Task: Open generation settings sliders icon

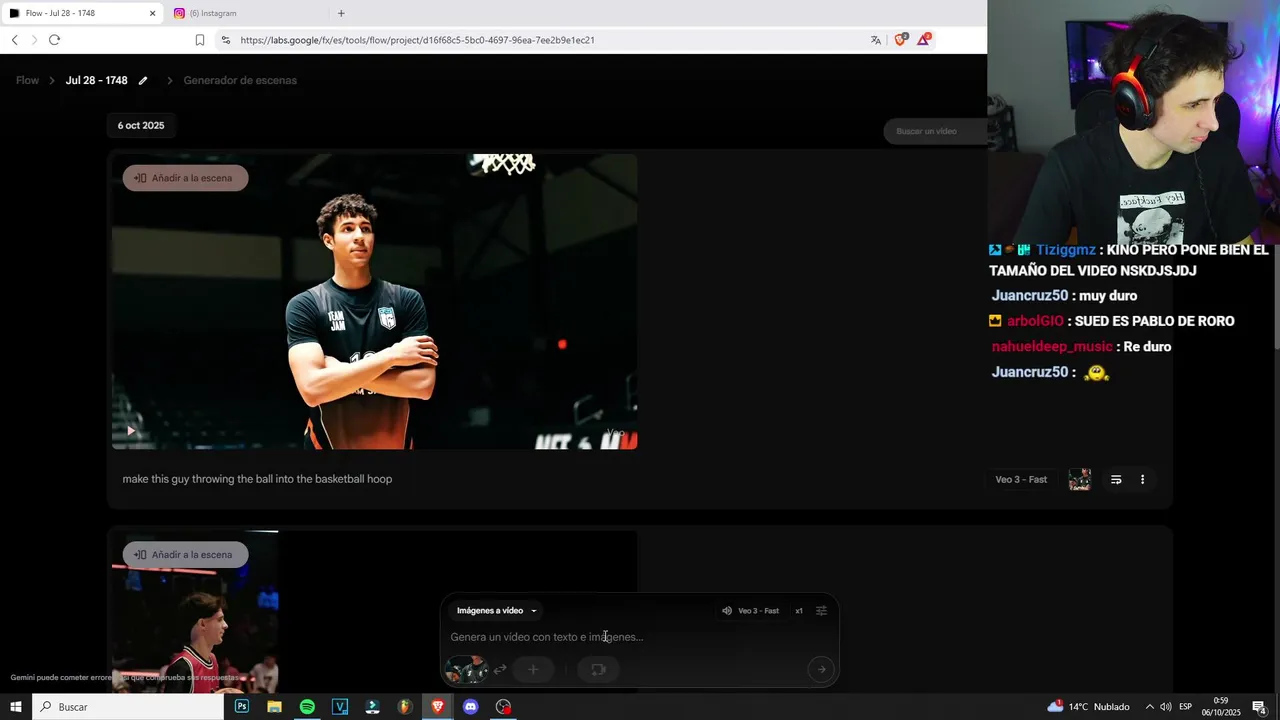Action: (821, 611)
